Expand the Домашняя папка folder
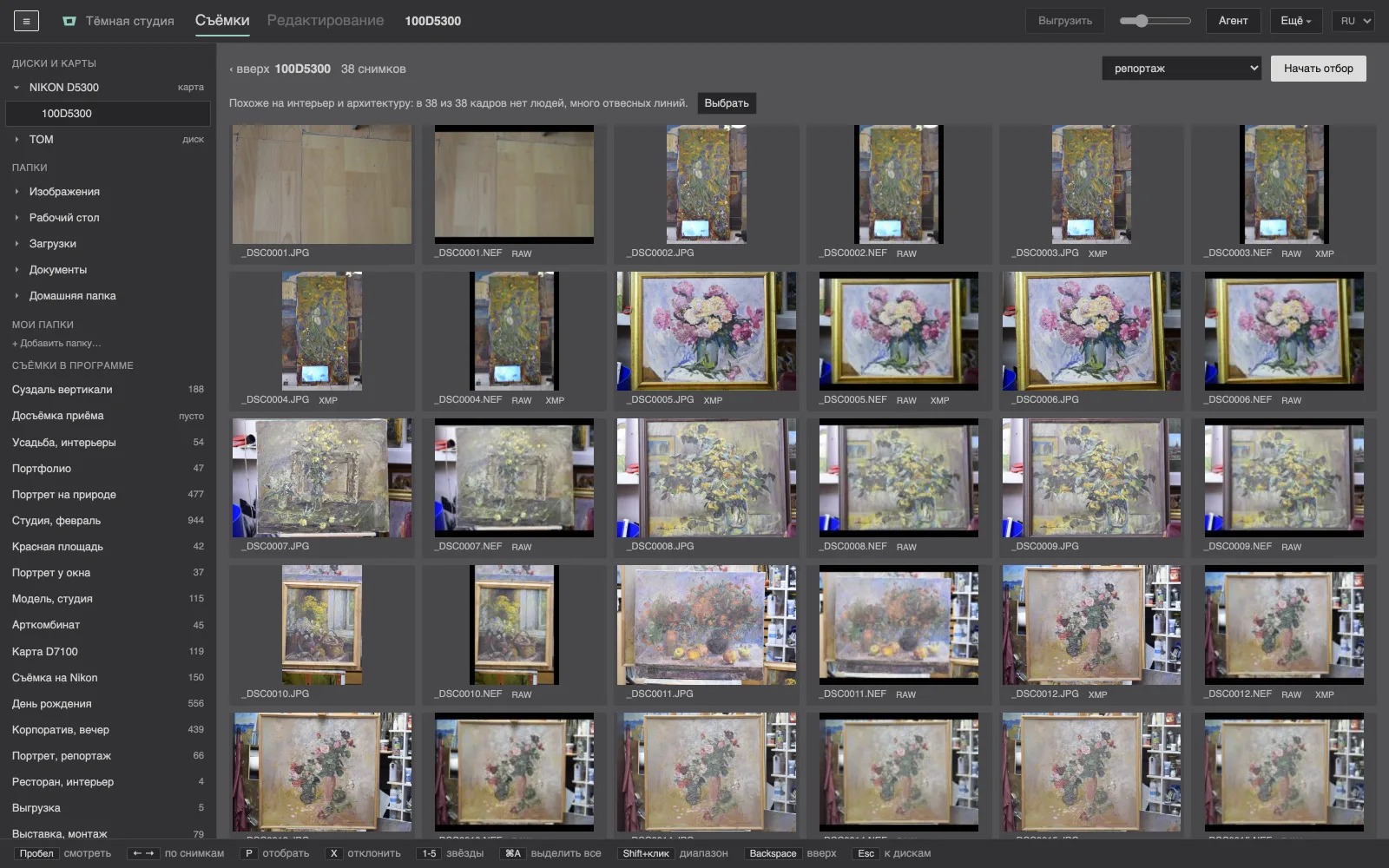Image resolution: width=1389 pixels, height=868 pixels. 16,296
